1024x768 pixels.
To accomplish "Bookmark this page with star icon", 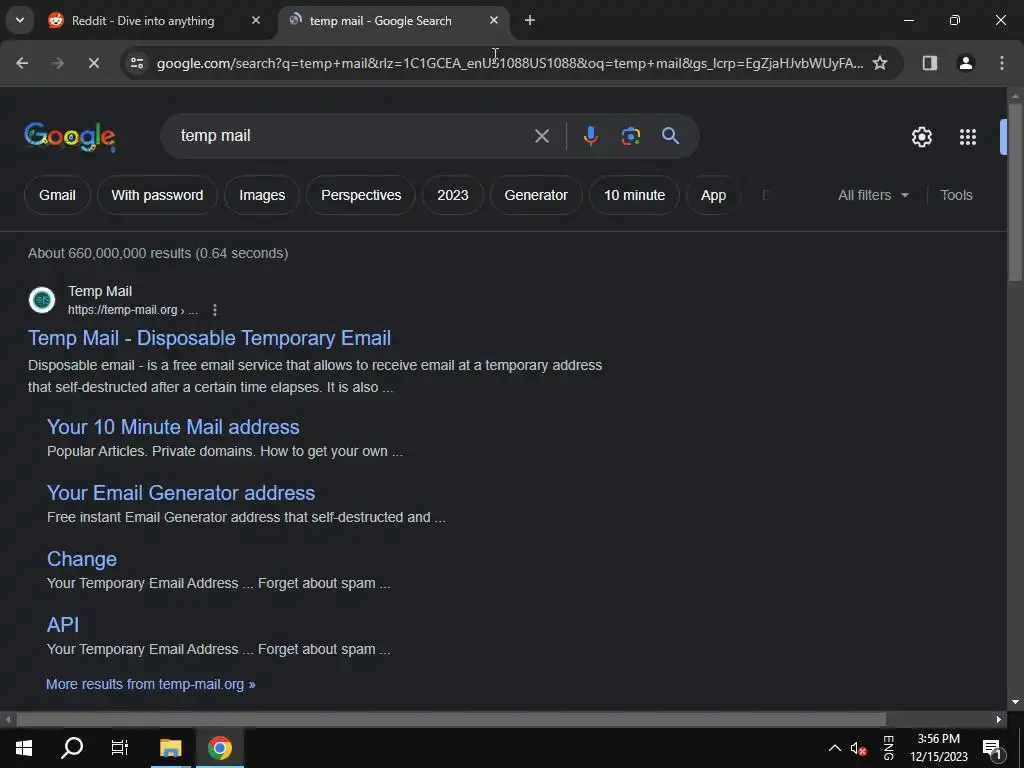I will click(880, 63).
